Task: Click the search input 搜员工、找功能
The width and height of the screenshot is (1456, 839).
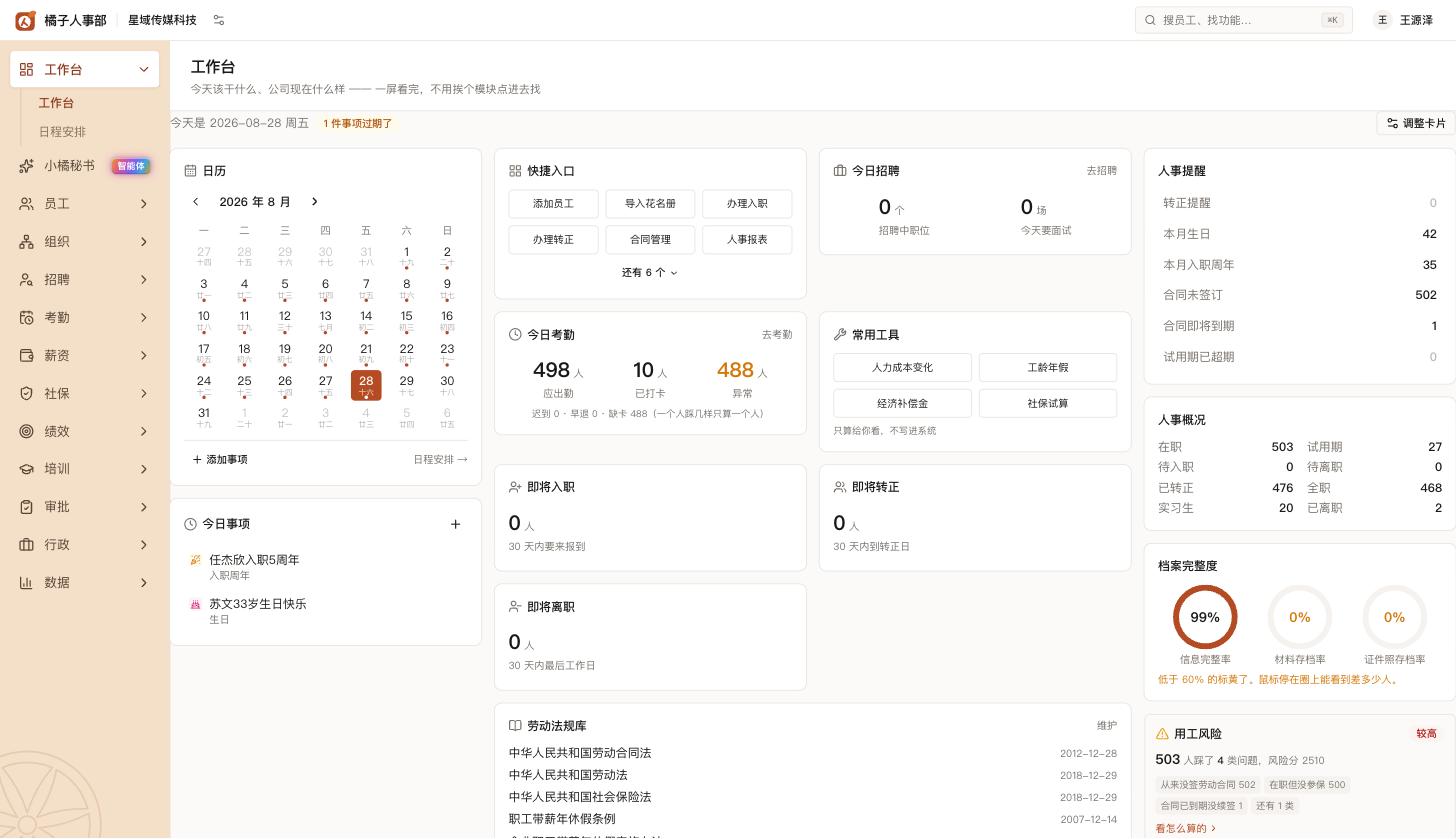Action: tap(1243, 20)
